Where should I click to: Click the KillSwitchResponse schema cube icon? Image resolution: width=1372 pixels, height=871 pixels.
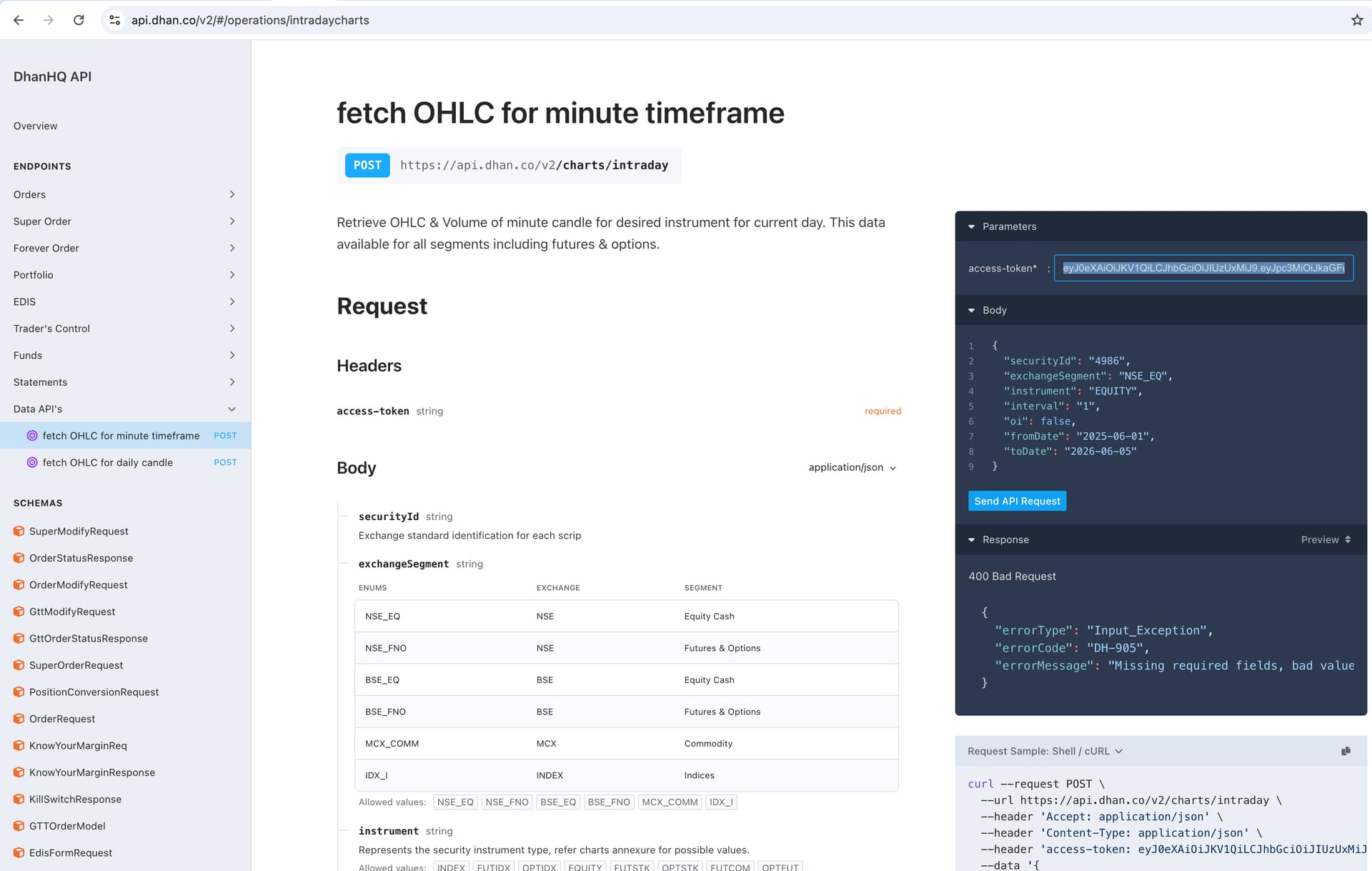click(x=19, y=799)
